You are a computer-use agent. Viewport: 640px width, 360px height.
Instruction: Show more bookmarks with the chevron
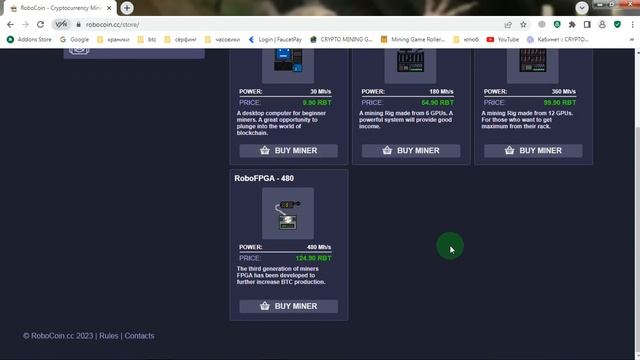tap(632, 40)
